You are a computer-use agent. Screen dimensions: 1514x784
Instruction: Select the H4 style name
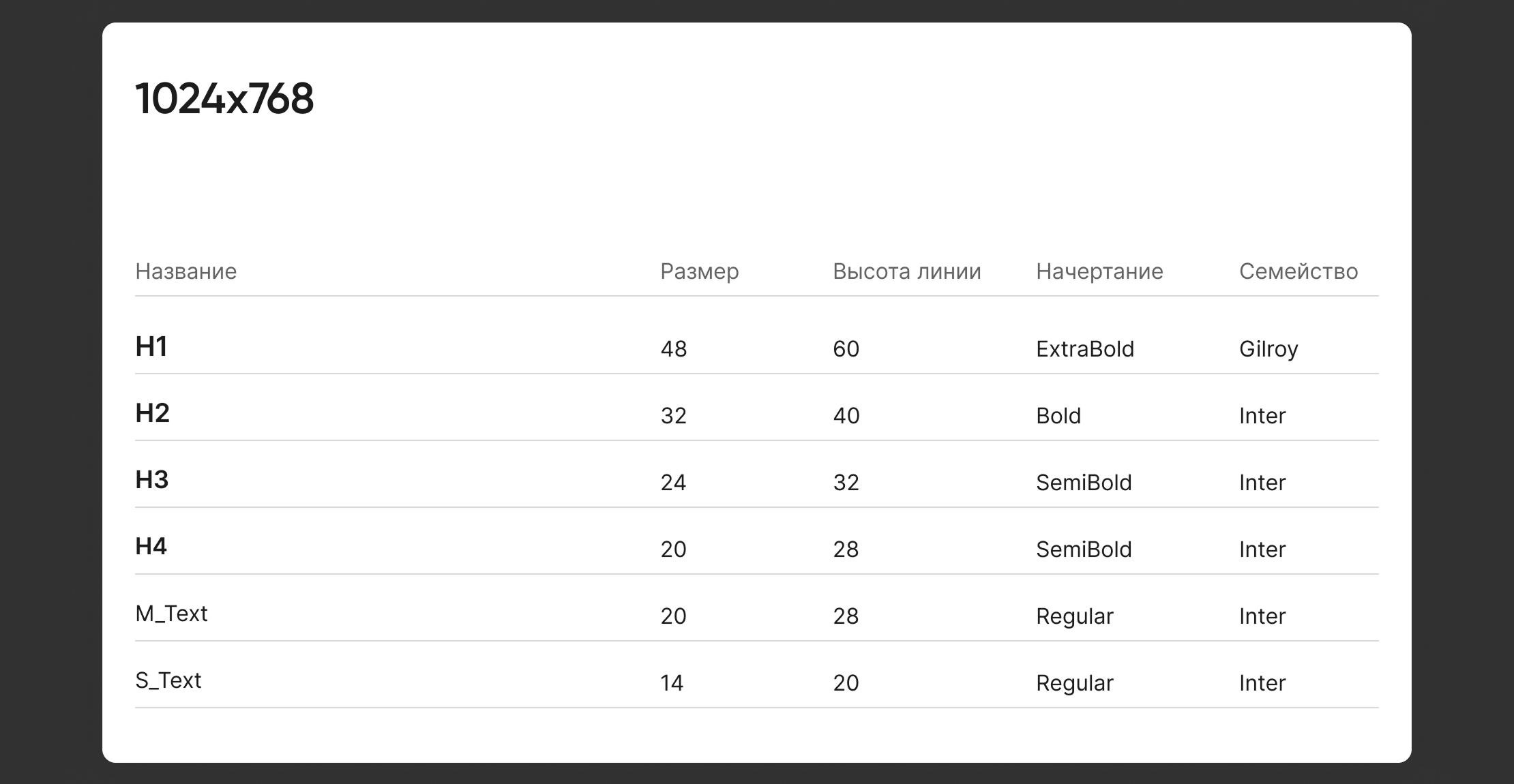coord(151,547)
